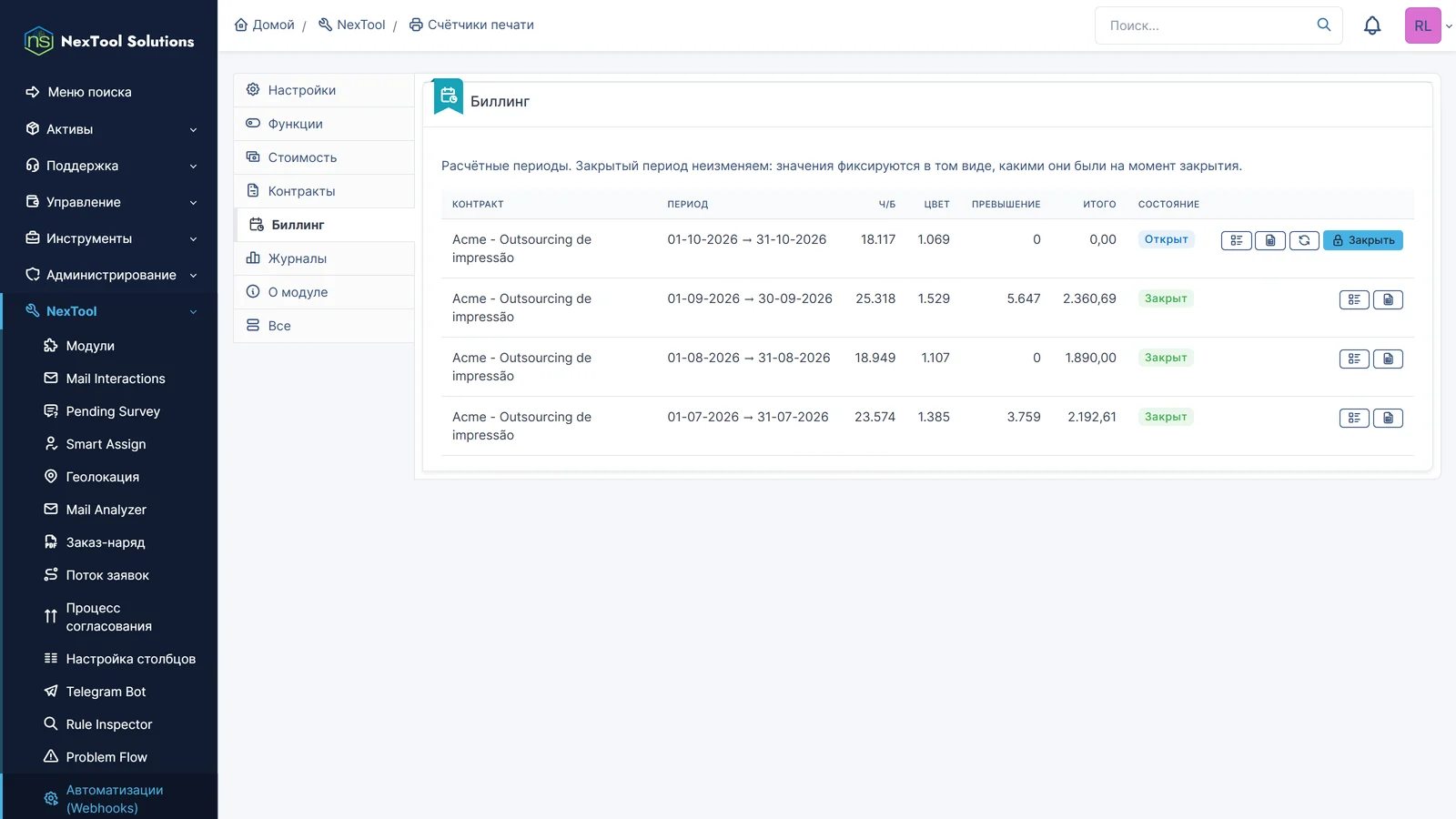
Task: Expand the Инструменты sidebar menu
Action: coord(111,238)
